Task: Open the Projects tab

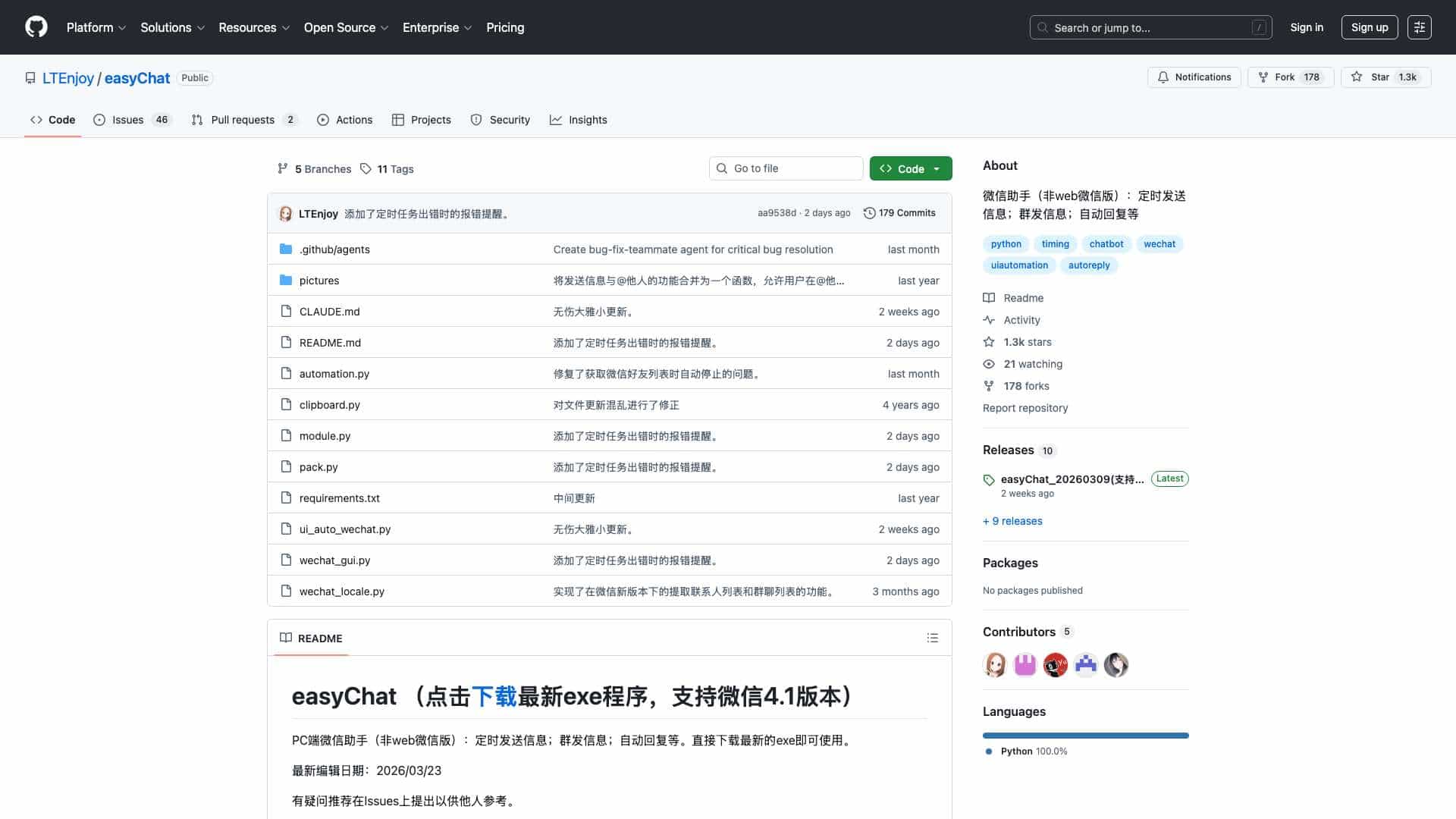Action: (422, 120)
